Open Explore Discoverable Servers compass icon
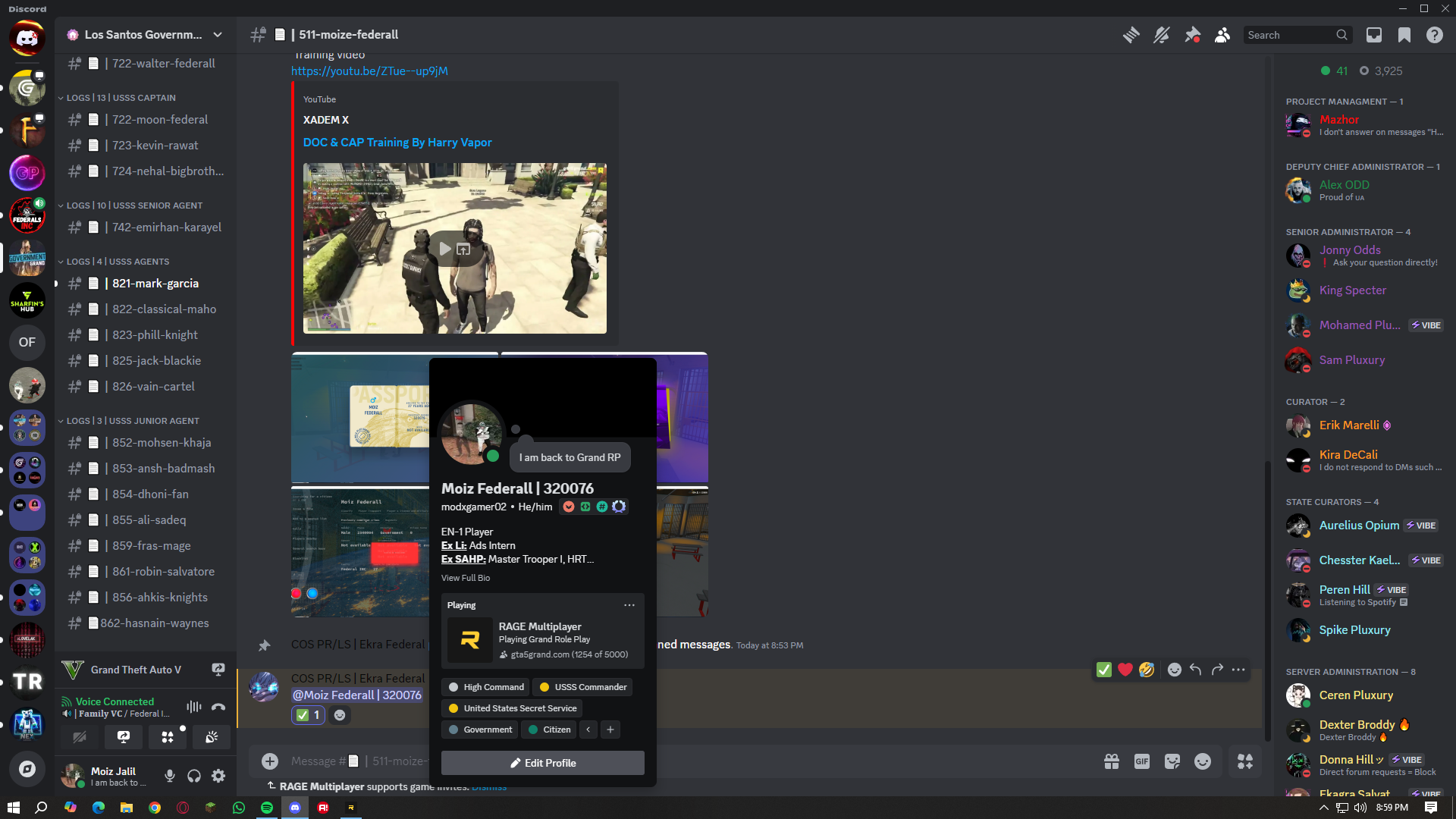The height and width of the screenshot is (819, 1456). coord(27,769)
